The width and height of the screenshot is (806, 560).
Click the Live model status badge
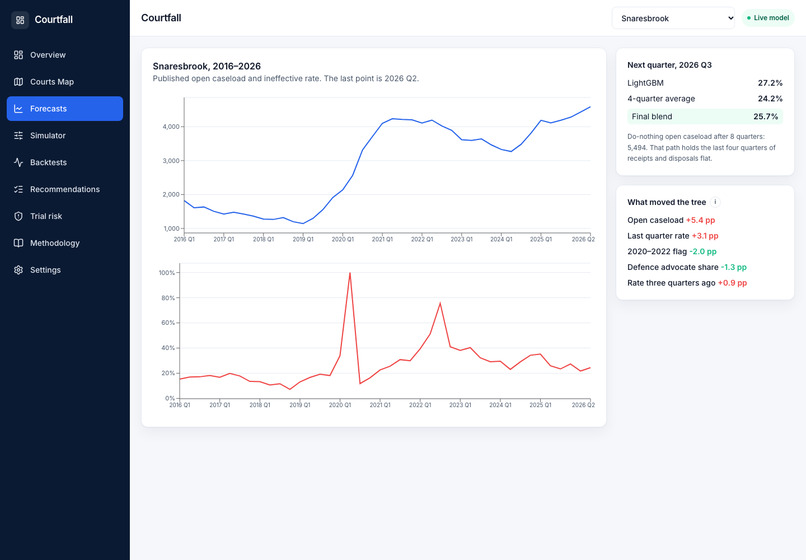768,18
